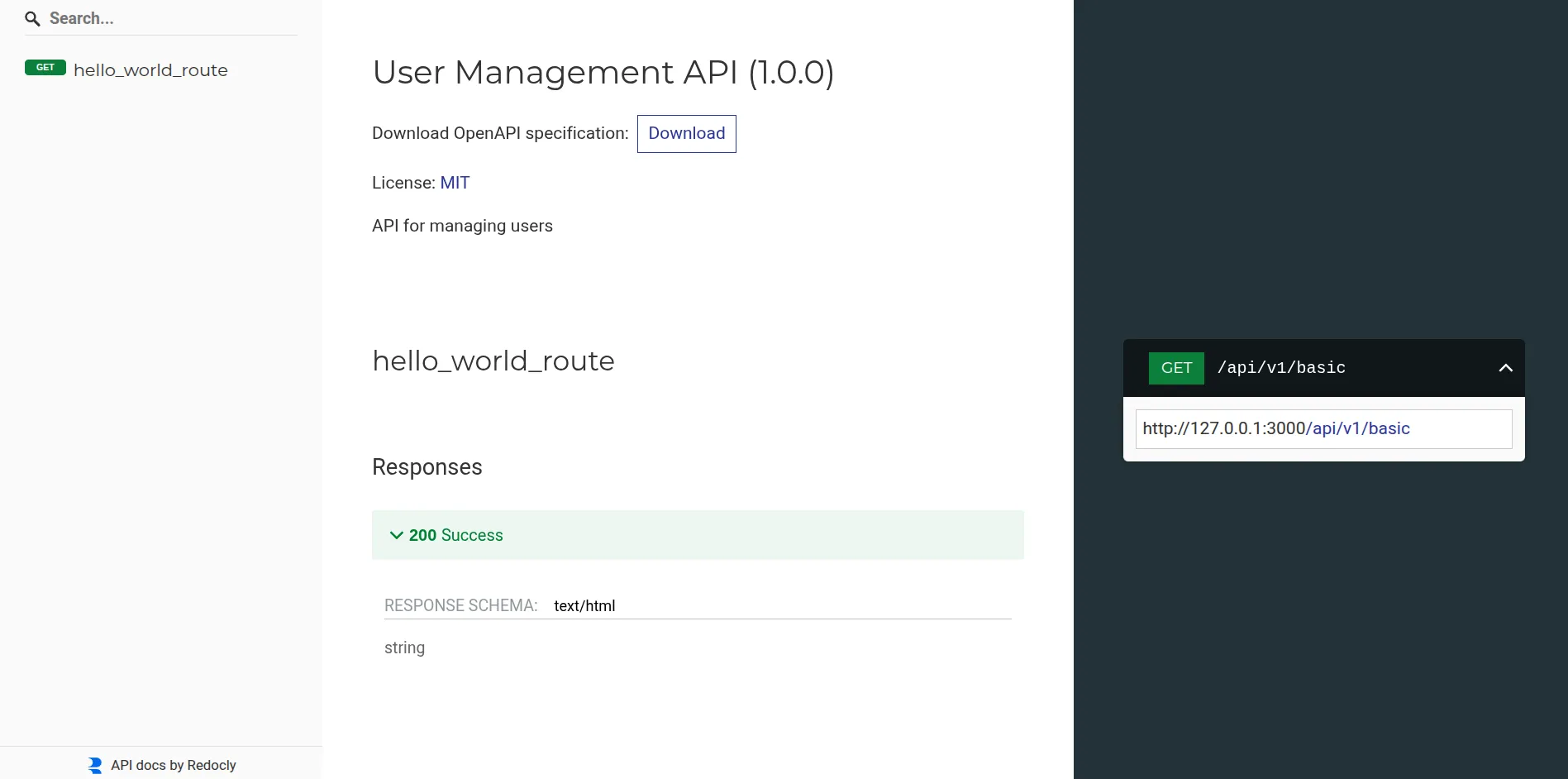Click the /api/v1/basic URL link in the console
Screen dimensions: 1568x779
click(x=1359, y=428)
